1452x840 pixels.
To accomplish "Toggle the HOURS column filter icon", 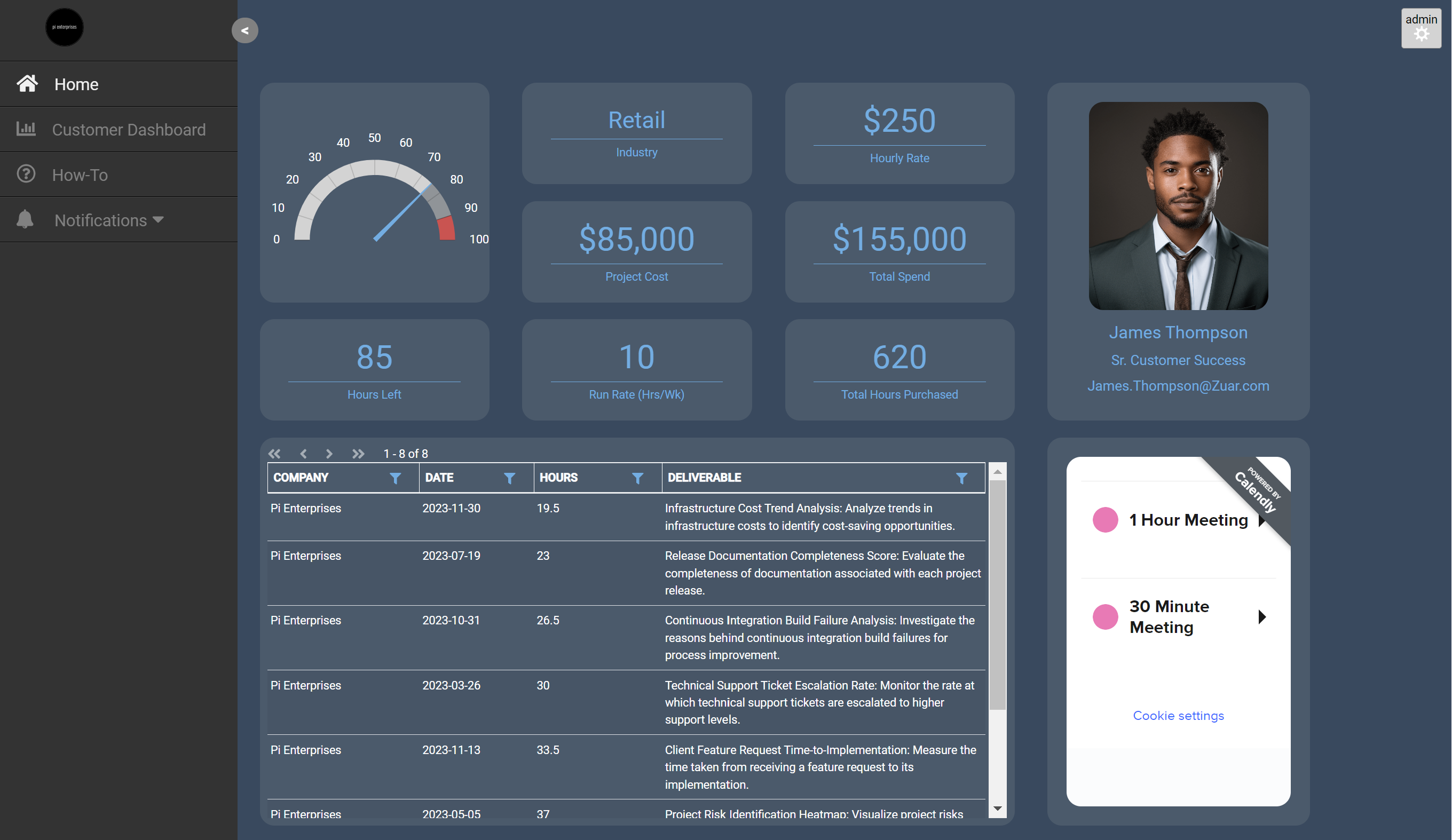I will (637, 478).
